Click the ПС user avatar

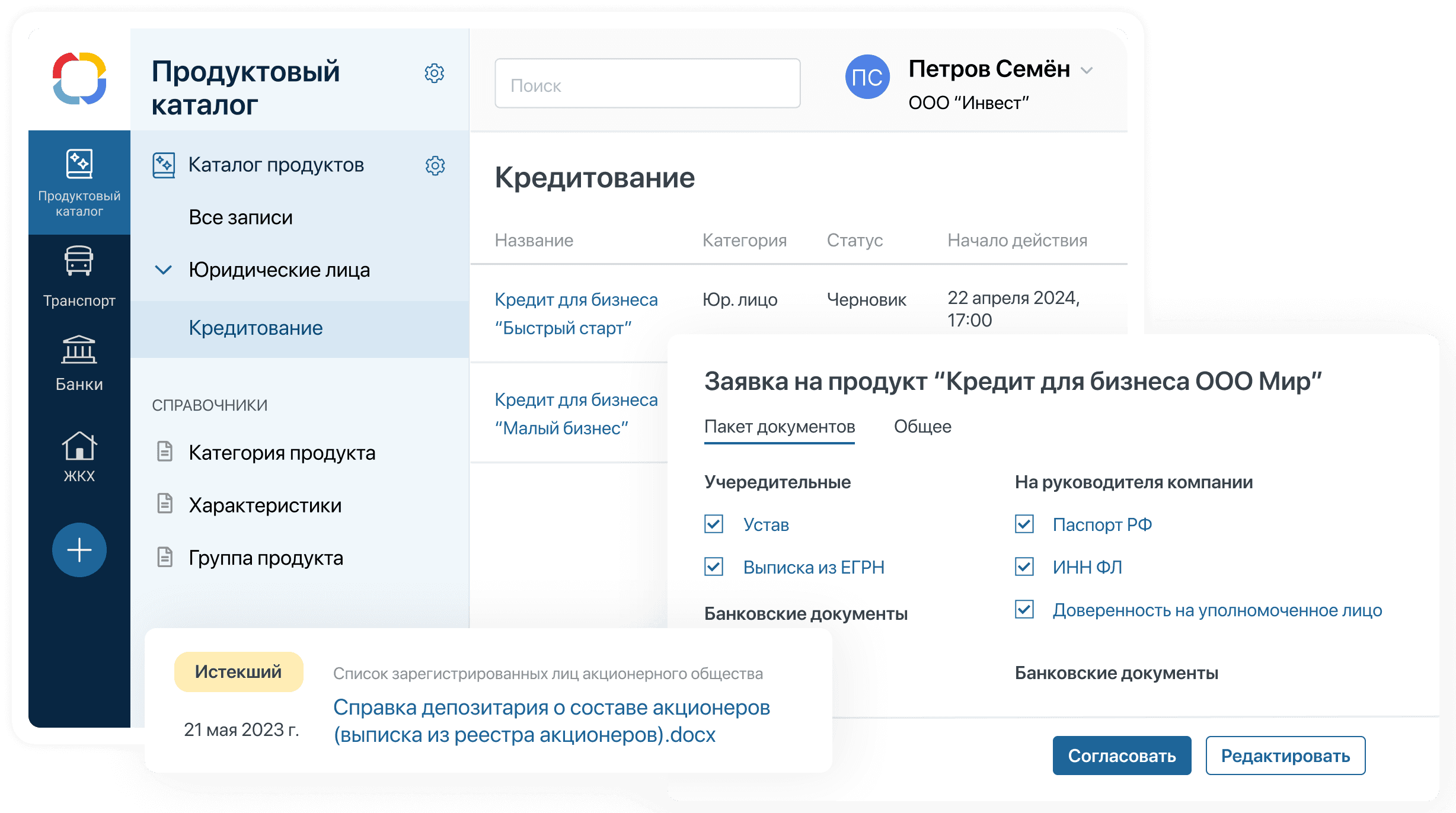click(867, 77)
